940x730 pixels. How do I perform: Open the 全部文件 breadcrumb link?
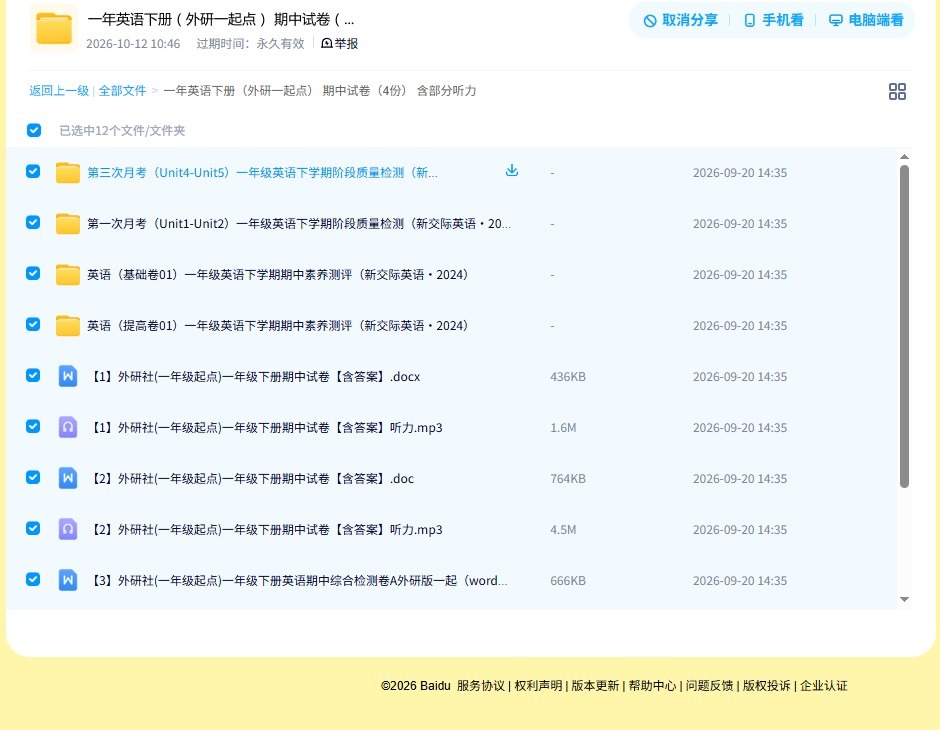pos(122,91)
